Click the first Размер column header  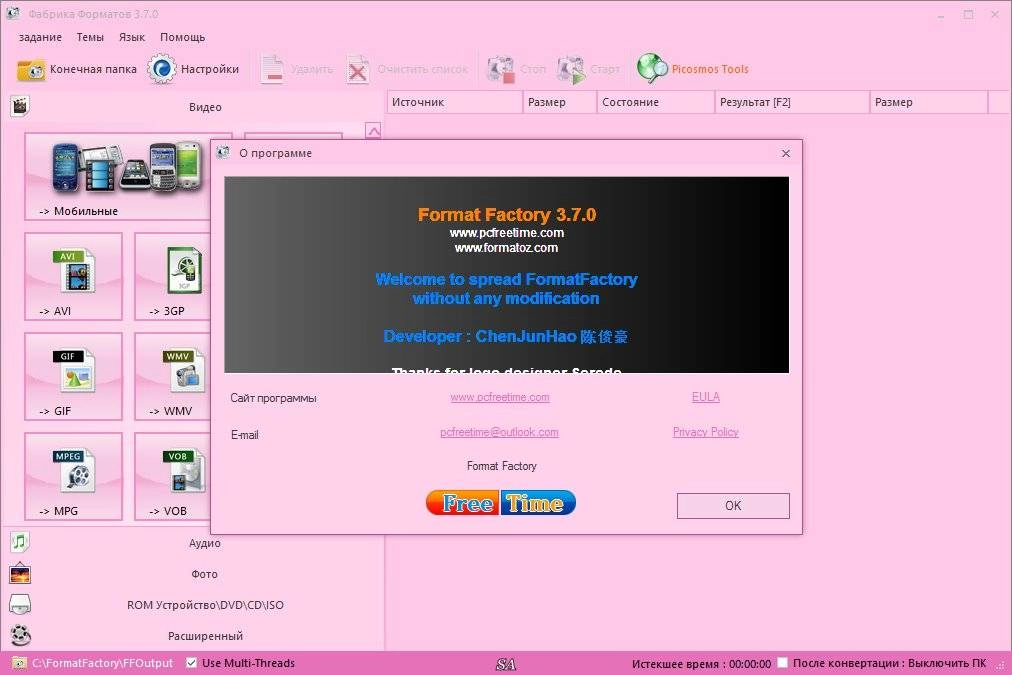click(559, 102)
